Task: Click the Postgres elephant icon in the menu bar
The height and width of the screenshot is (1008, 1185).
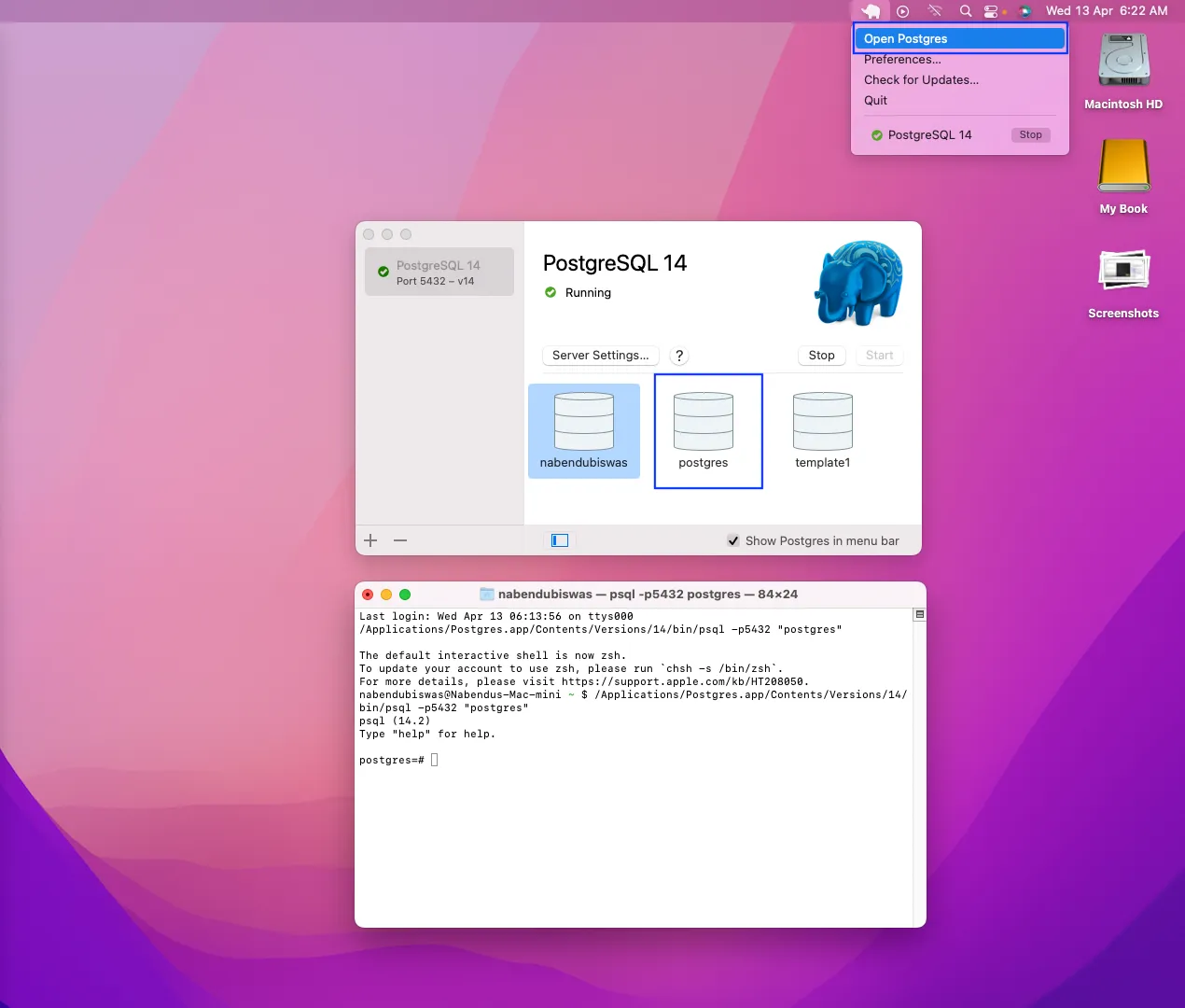Action: click(x=871, y=11)
